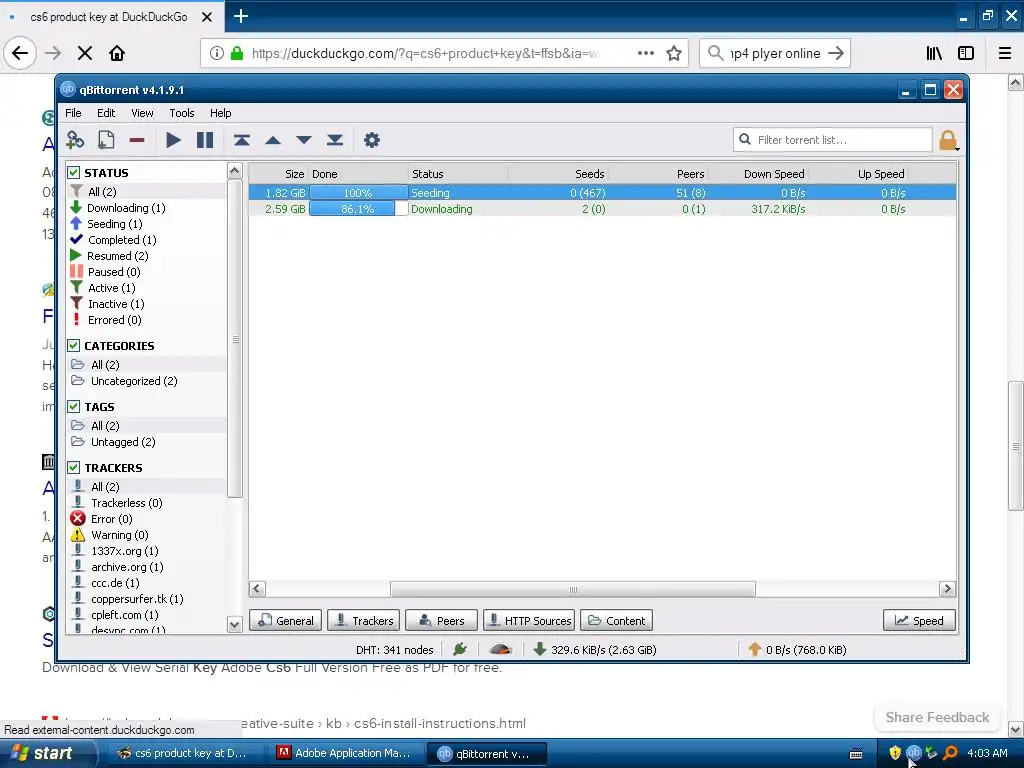The width and height of the screenshot is (1024, 768).
Task: Open the Edit menu
Action: (x=106, y=113)
